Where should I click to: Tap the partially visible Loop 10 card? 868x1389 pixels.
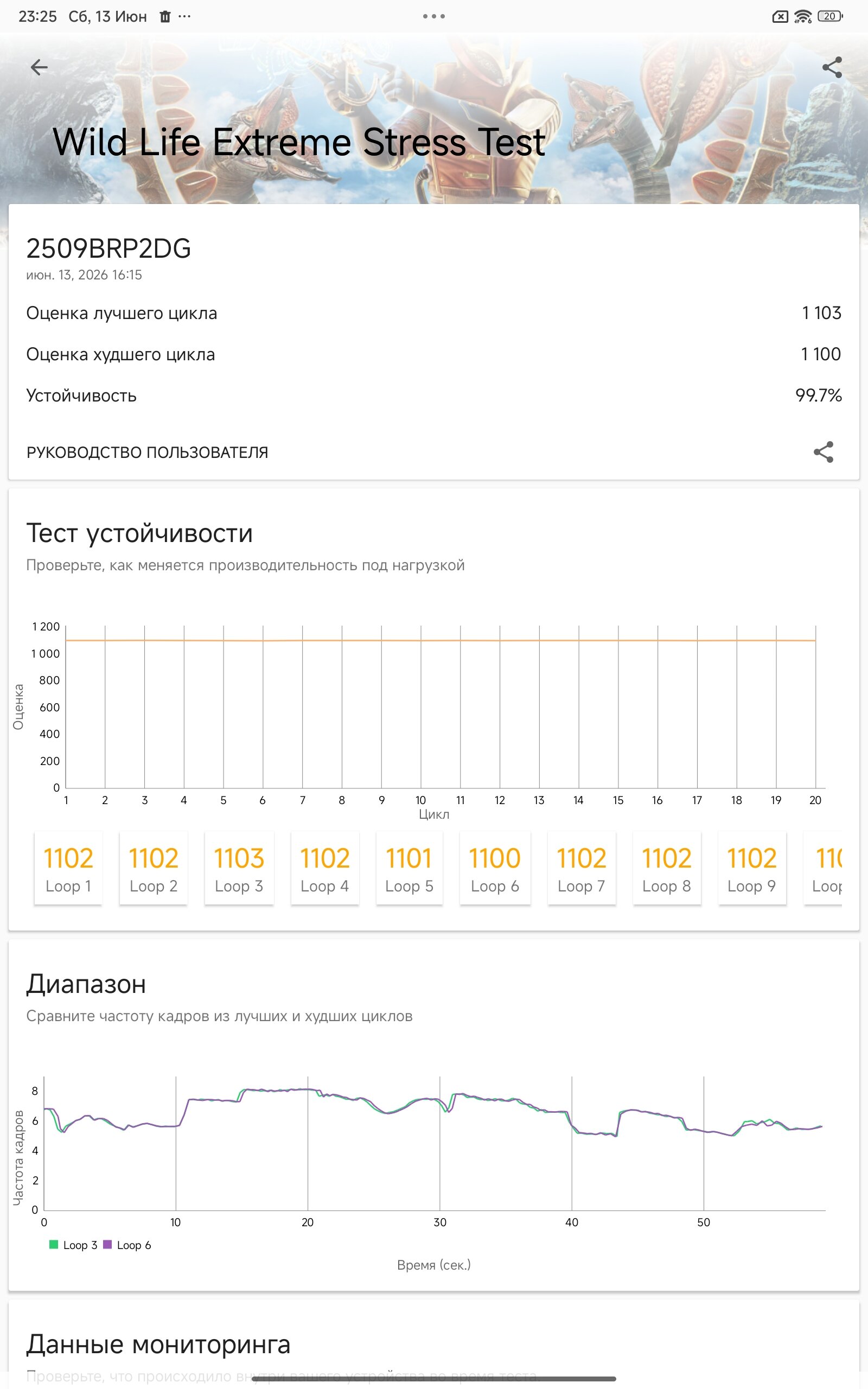(823, 867)
